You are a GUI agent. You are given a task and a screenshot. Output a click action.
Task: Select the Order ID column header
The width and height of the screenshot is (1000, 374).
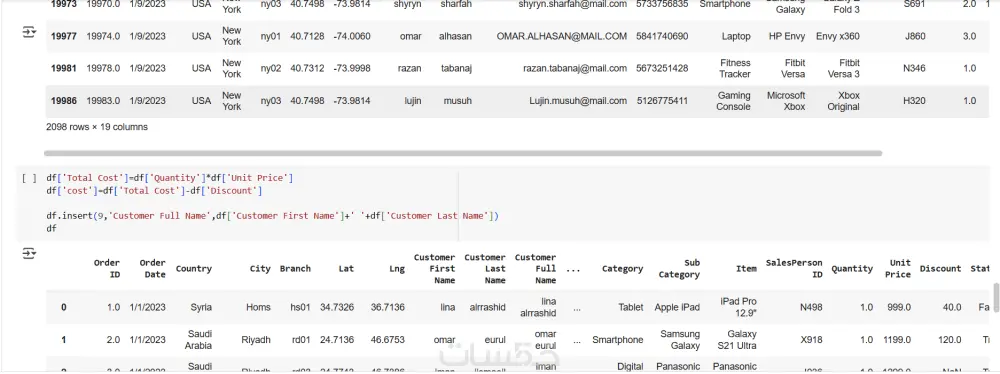point(107,269)
